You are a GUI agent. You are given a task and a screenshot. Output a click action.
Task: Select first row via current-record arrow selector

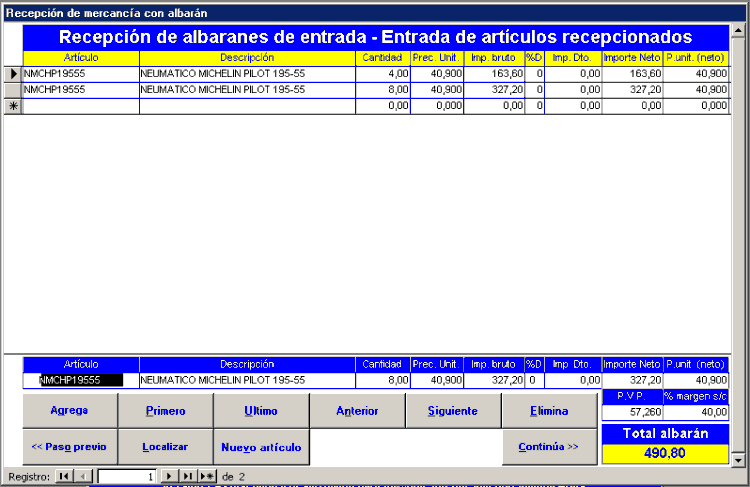tap(13, 74)
